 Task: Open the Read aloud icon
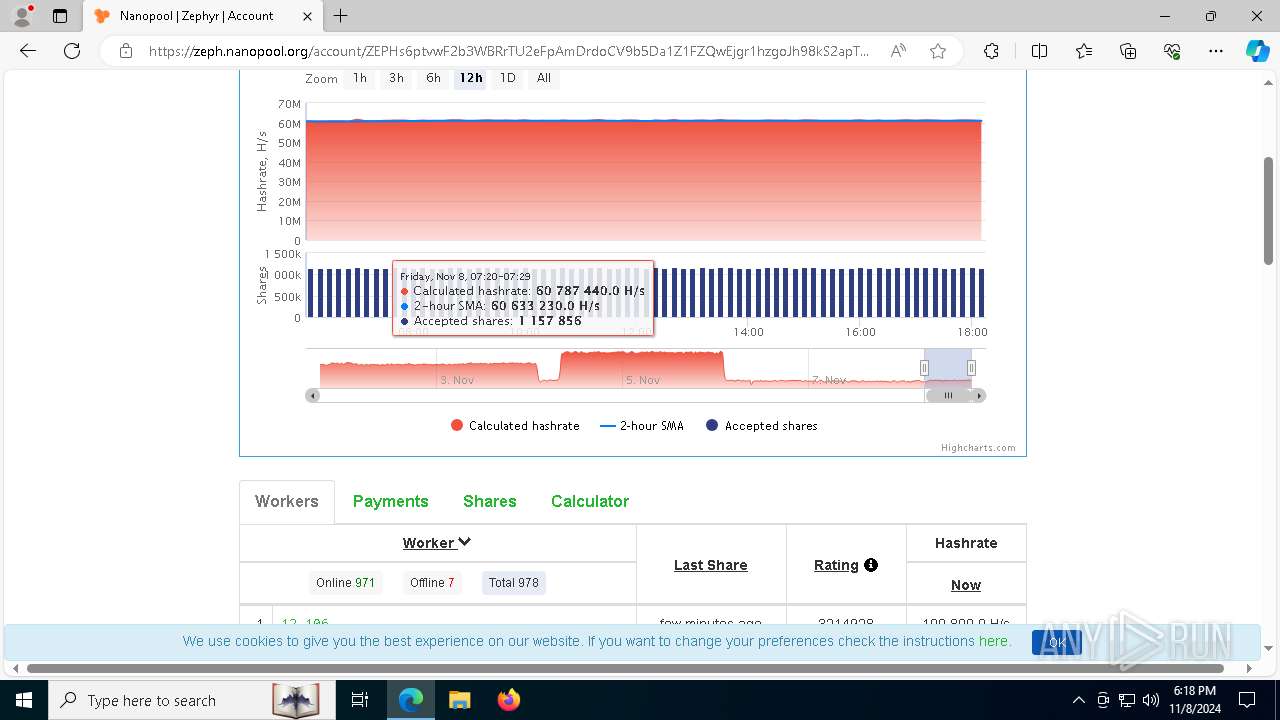tap(898, 51)
